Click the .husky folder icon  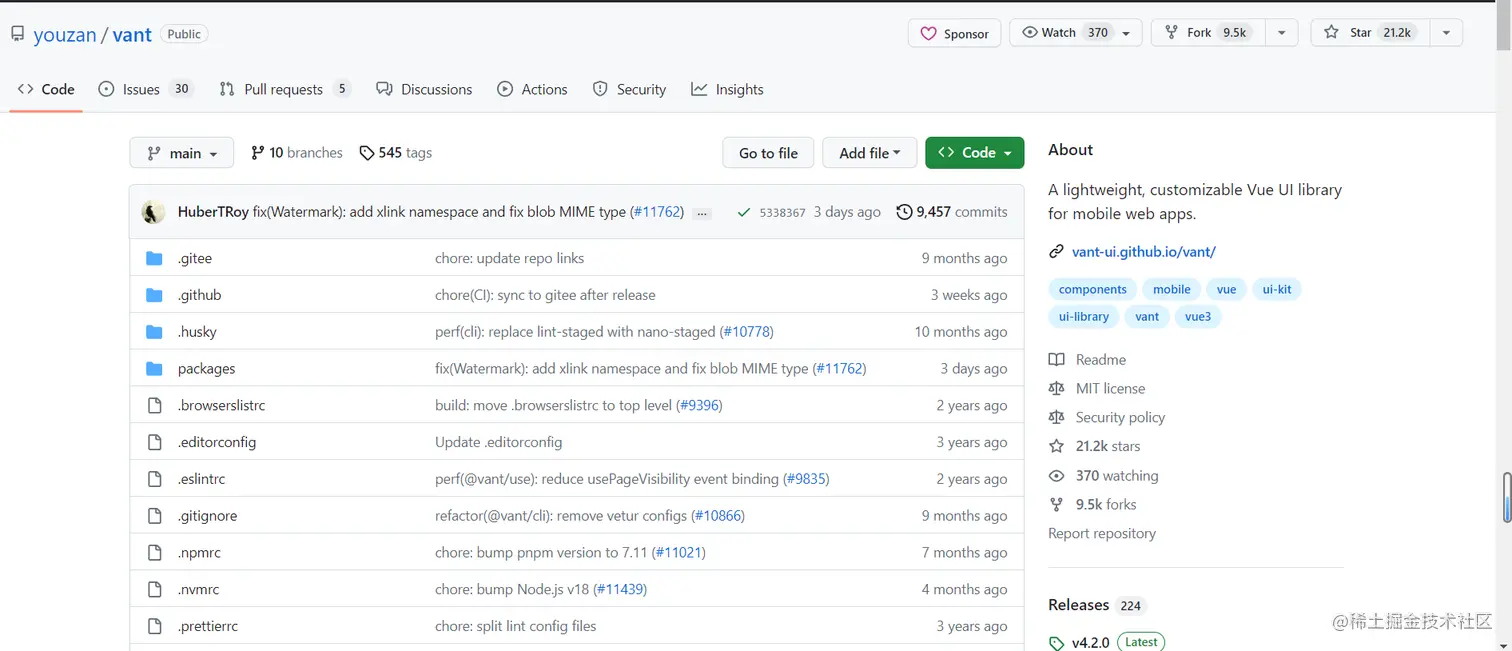click(x=154, y=332)
